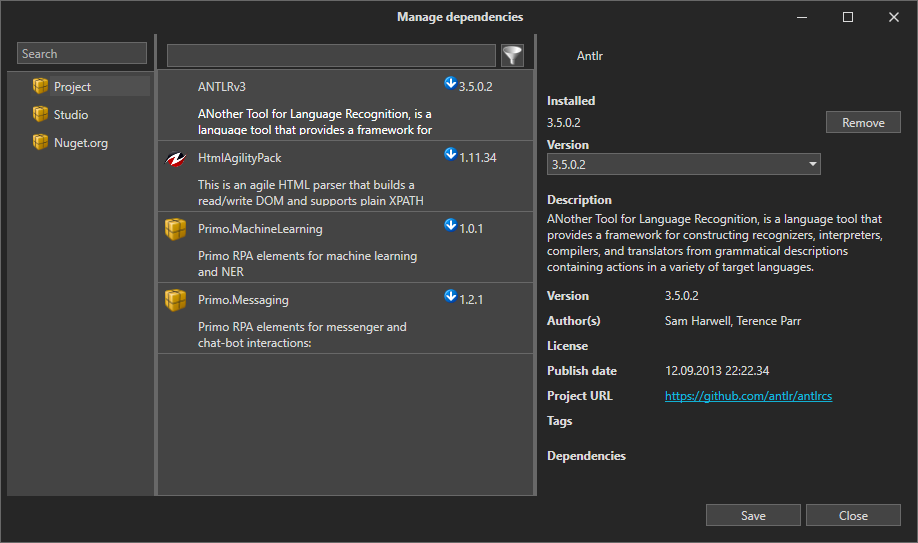Click the version number 1.0.1
Viewport: 918px width, 543px height.
pyautogui.click(x=471, y=228)
